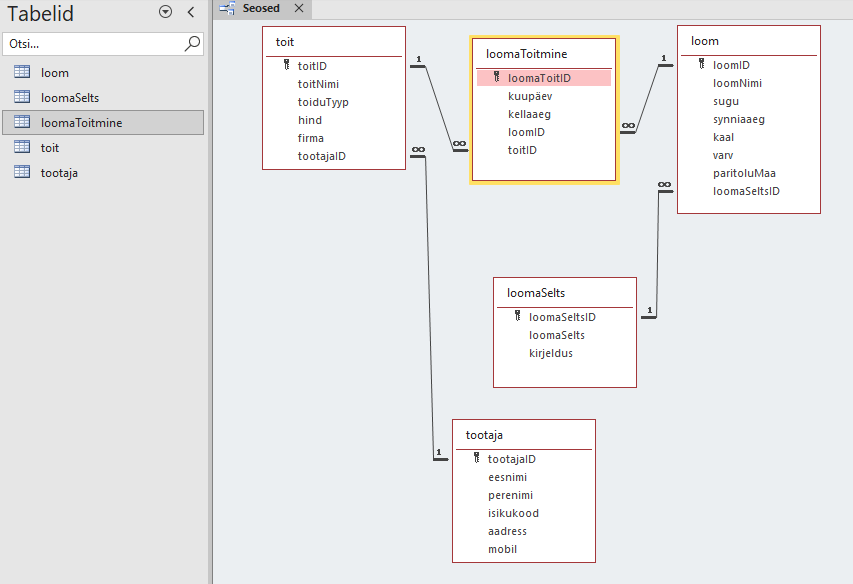The height and width of the screenshot is (584, 853).
Task: Click the primary key icon next to tootajaID in tootaja table
Action: pos(477,458)
